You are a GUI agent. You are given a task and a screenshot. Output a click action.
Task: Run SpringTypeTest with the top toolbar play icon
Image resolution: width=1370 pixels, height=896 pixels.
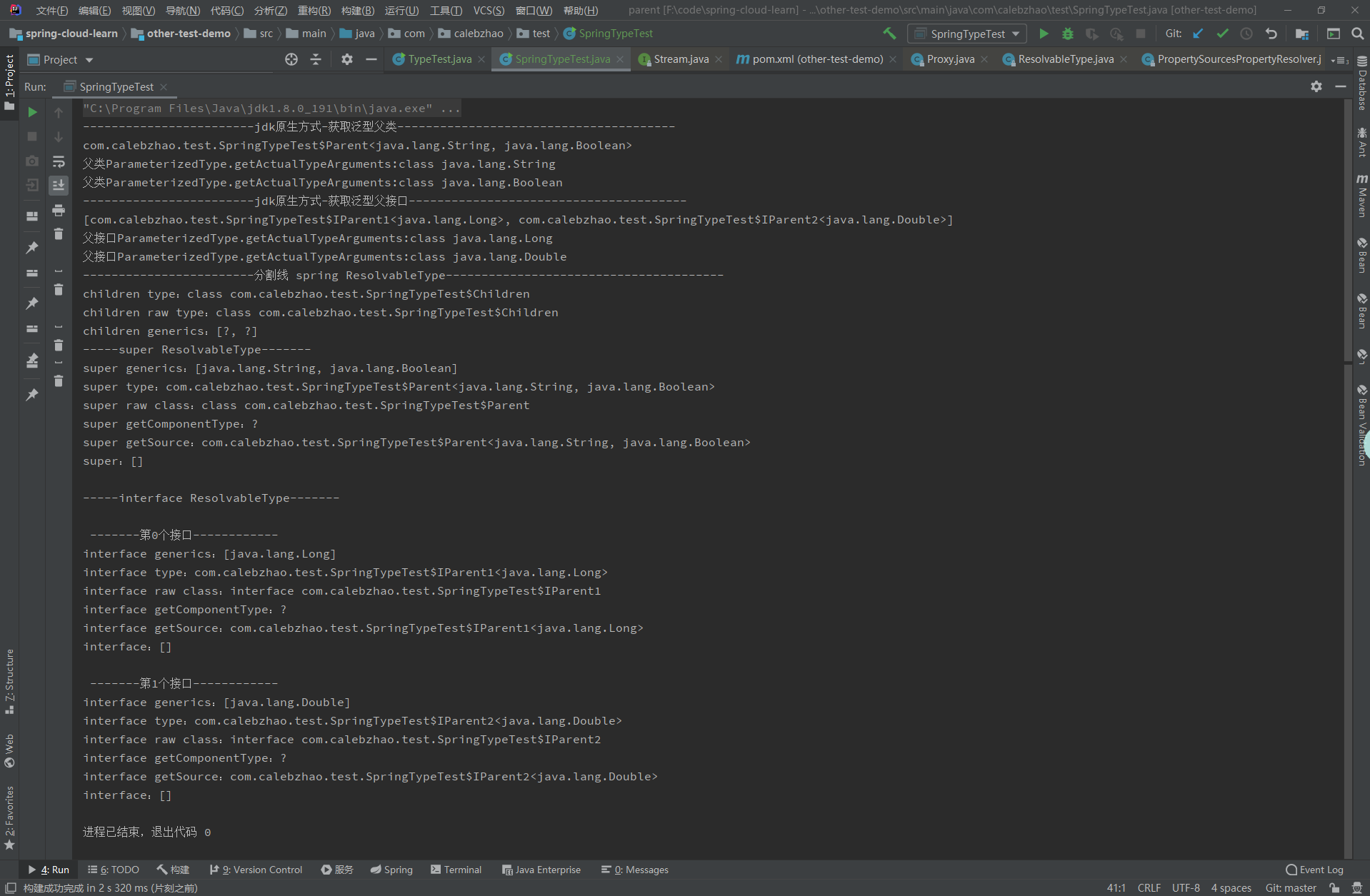click(1044, 34)
